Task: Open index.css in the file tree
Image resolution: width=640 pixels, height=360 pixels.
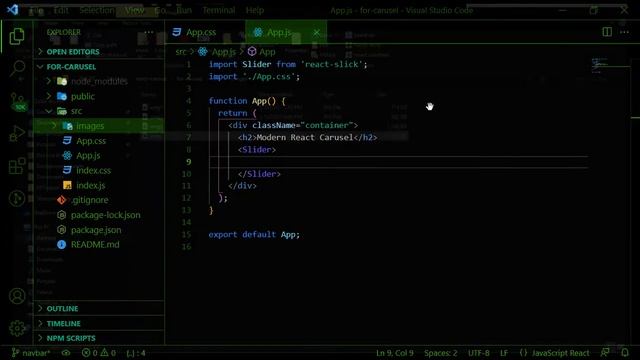Action: coord(93,170)
